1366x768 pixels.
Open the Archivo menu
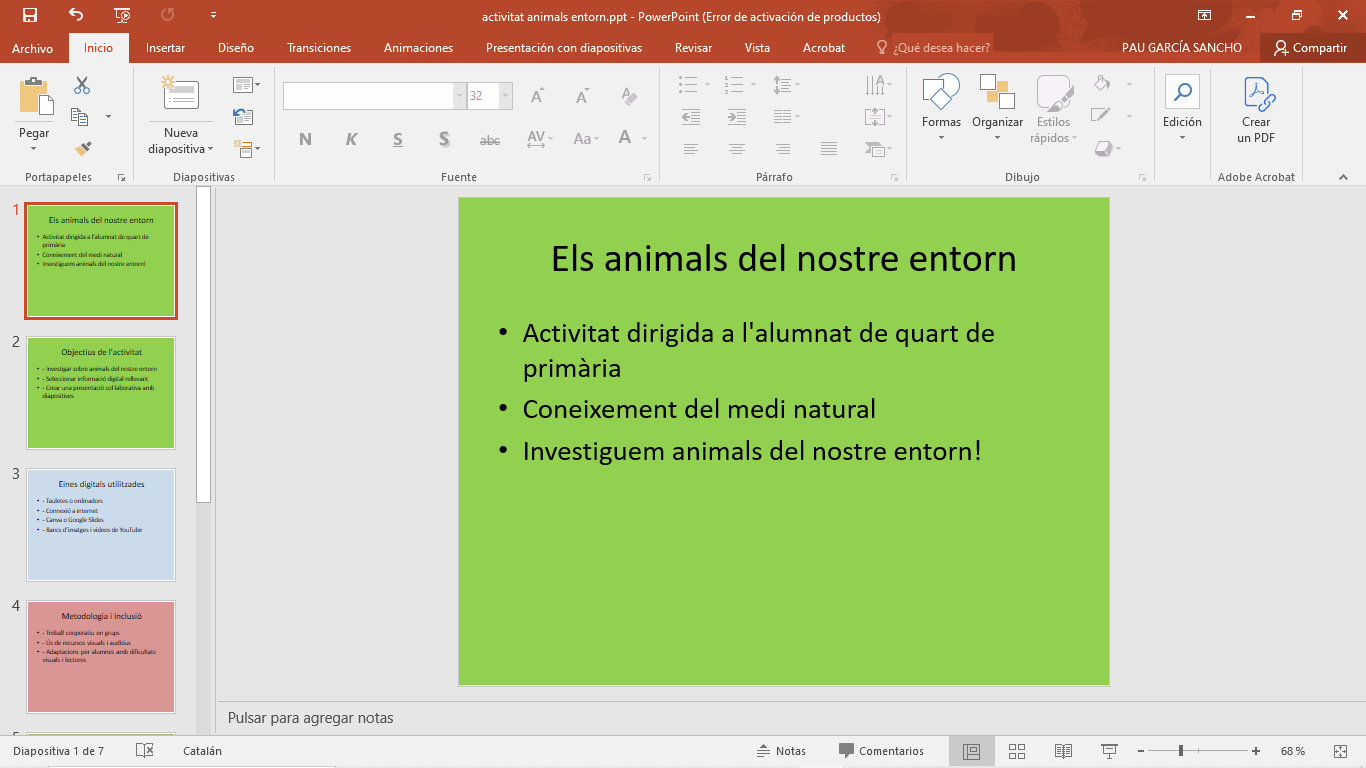pyautogui.click(x=32, y=48)
